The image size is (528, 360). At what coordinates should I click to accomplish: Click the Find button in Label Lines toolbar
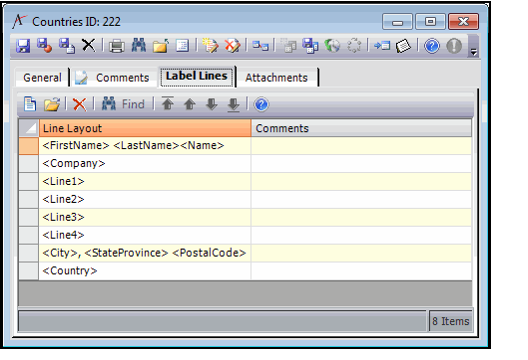pyautogui.click(x=123, y=104)
